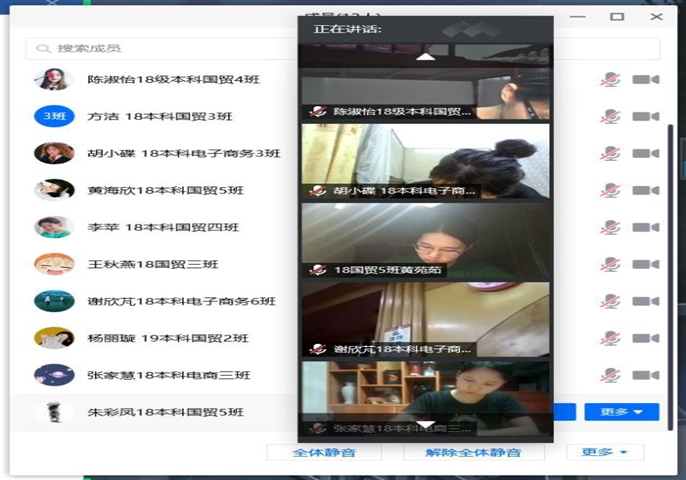
Task: Select member name 方洁 18本科国贸3班
Action: point(160,116)
